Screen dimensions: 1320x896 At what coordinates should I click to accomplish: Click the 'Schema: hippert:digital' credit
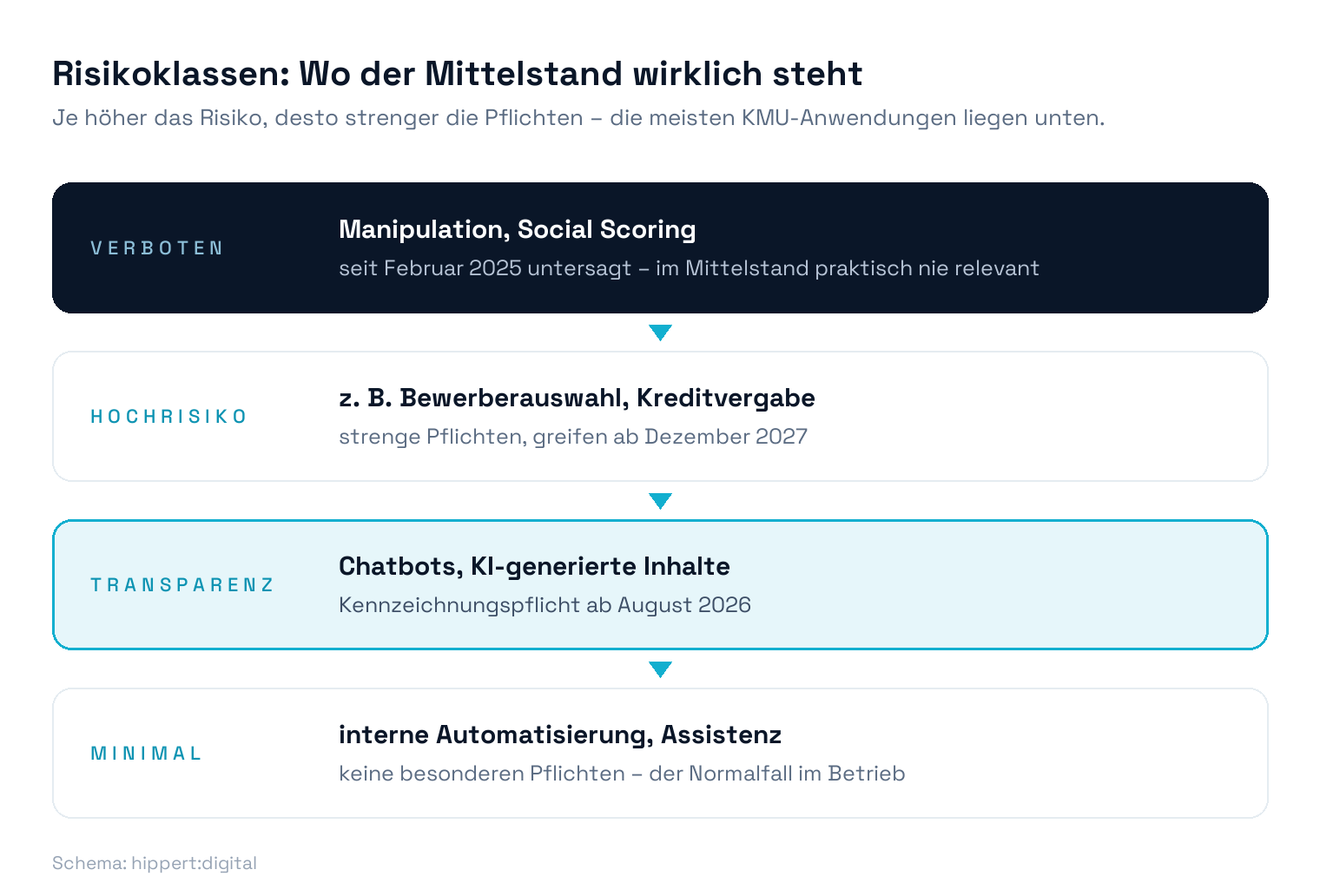click(x=155, y=863)
